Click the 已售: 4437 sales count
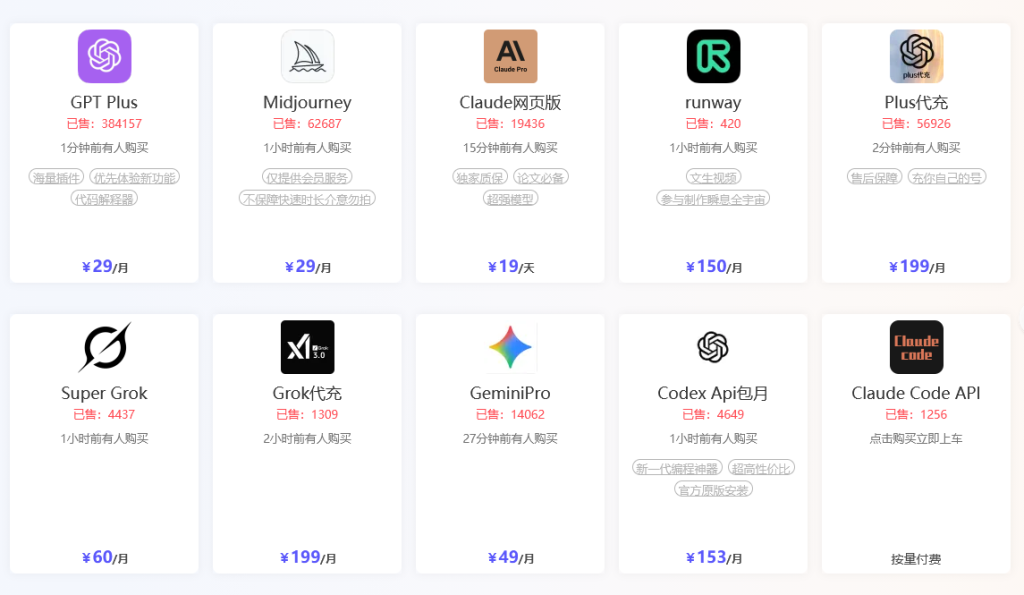Viewport: 1024px width, 595px height. click(104, 414)
